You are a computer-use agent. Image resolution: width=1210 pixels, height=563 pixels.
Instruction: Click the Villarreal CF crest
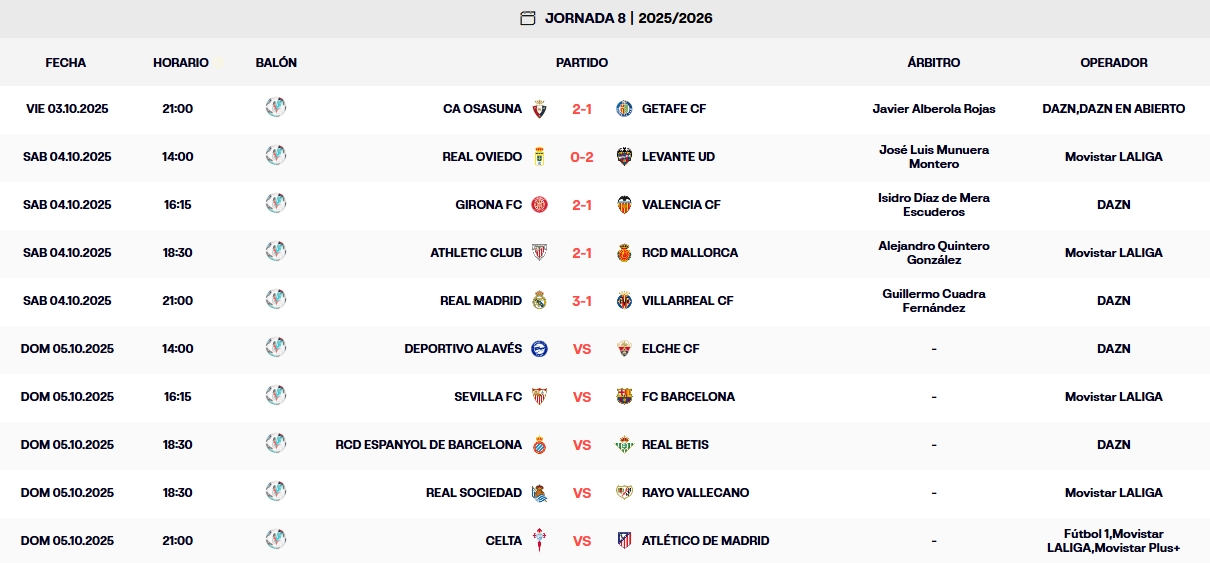click(625, 301)
